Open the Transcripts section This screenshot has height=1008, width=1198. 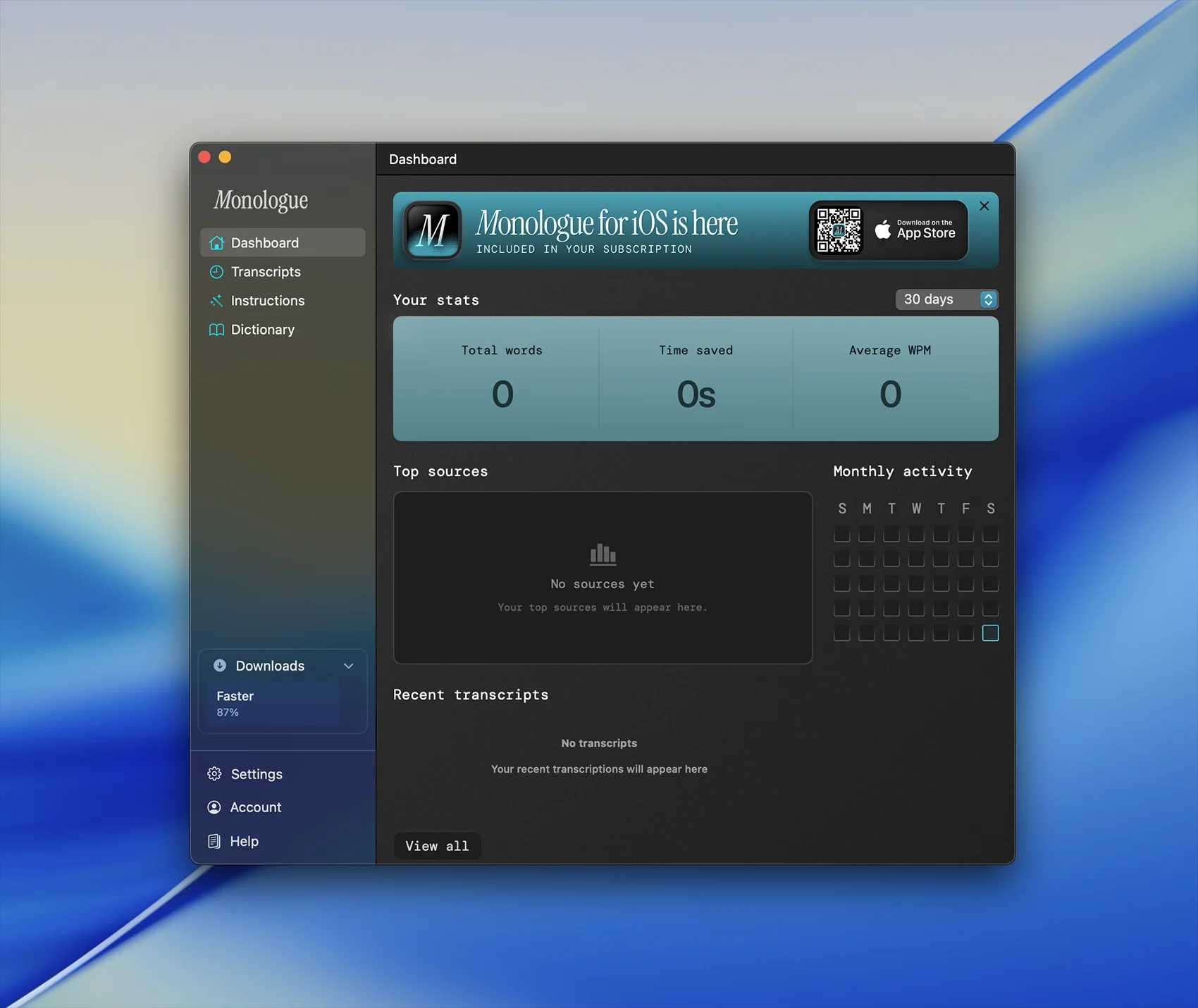[x=266, y=272]
